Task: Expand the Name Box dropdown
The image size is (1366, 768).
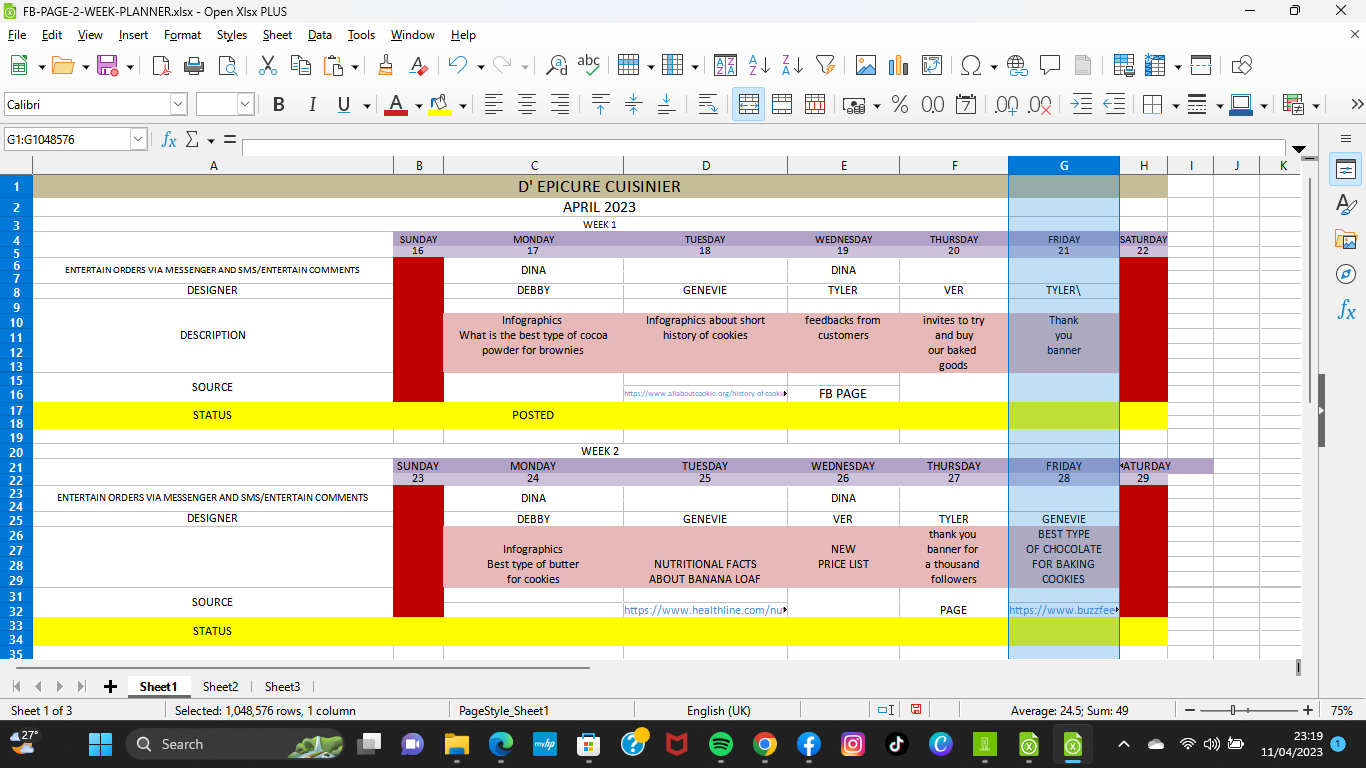Action: (x=138, y=140)
